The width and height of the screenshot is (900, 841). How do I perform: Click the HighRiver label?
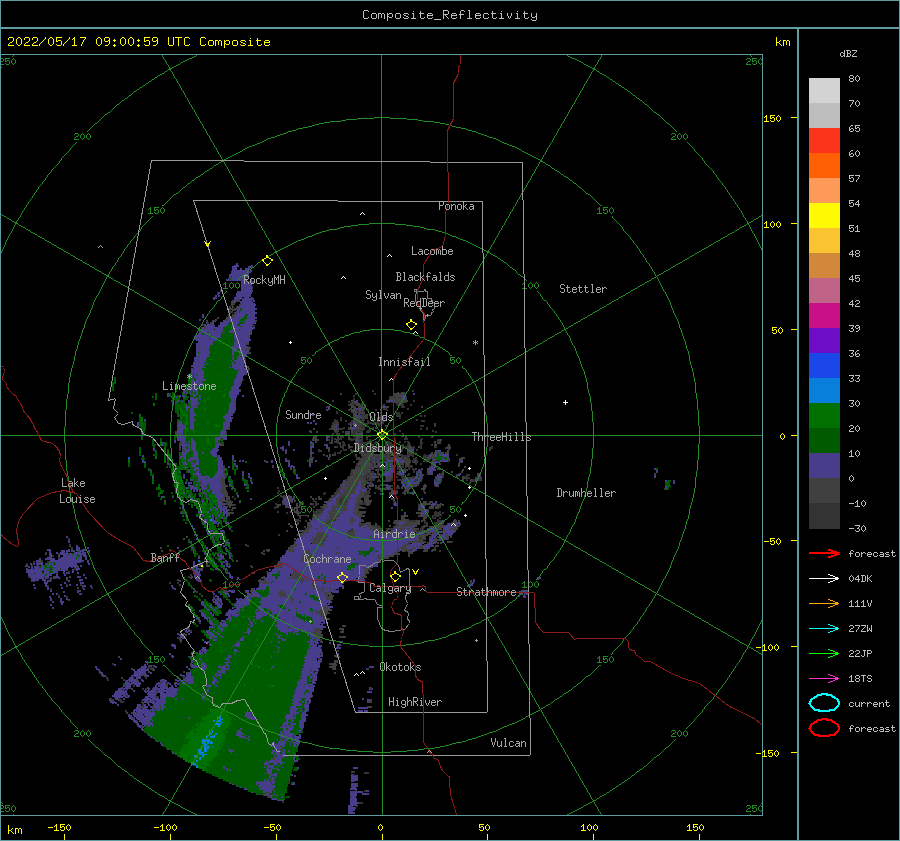pos(415,702)
